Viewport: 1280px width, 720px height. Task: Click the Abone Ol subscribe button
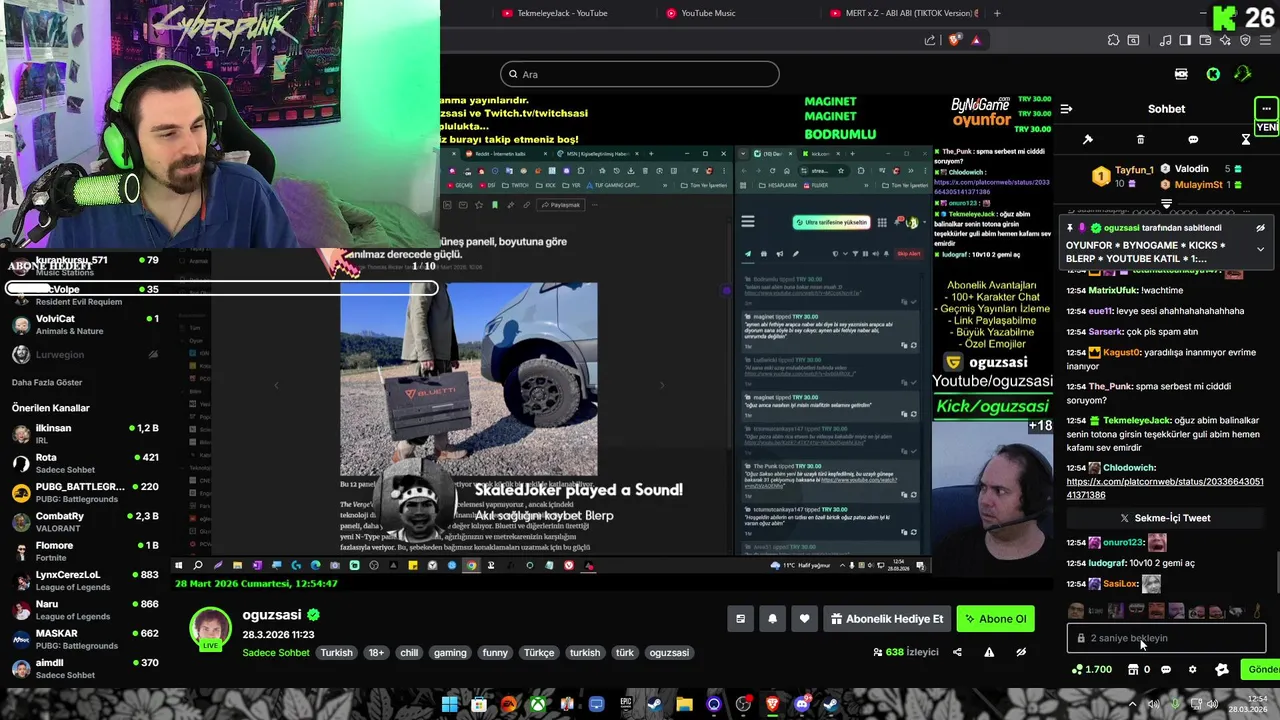pos(995,619)
